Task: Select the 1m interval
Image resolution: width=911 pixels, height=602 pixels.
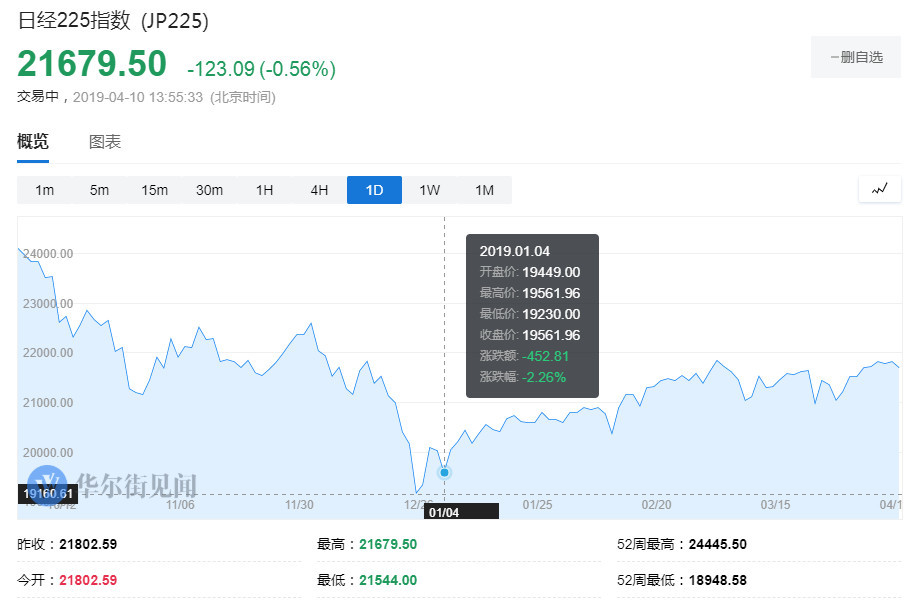Action: click(44, 190)
